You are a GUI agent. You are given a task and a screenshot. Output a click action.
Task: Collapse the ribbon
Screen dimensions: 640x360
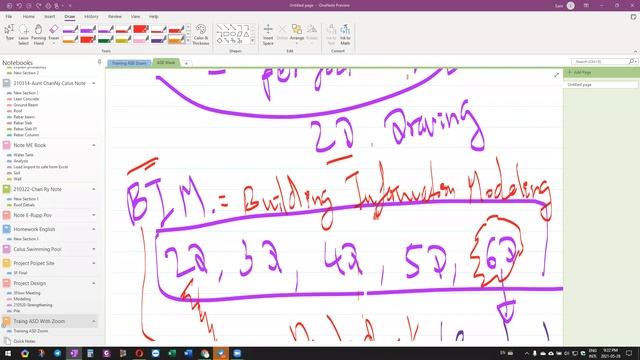[635, 51]
